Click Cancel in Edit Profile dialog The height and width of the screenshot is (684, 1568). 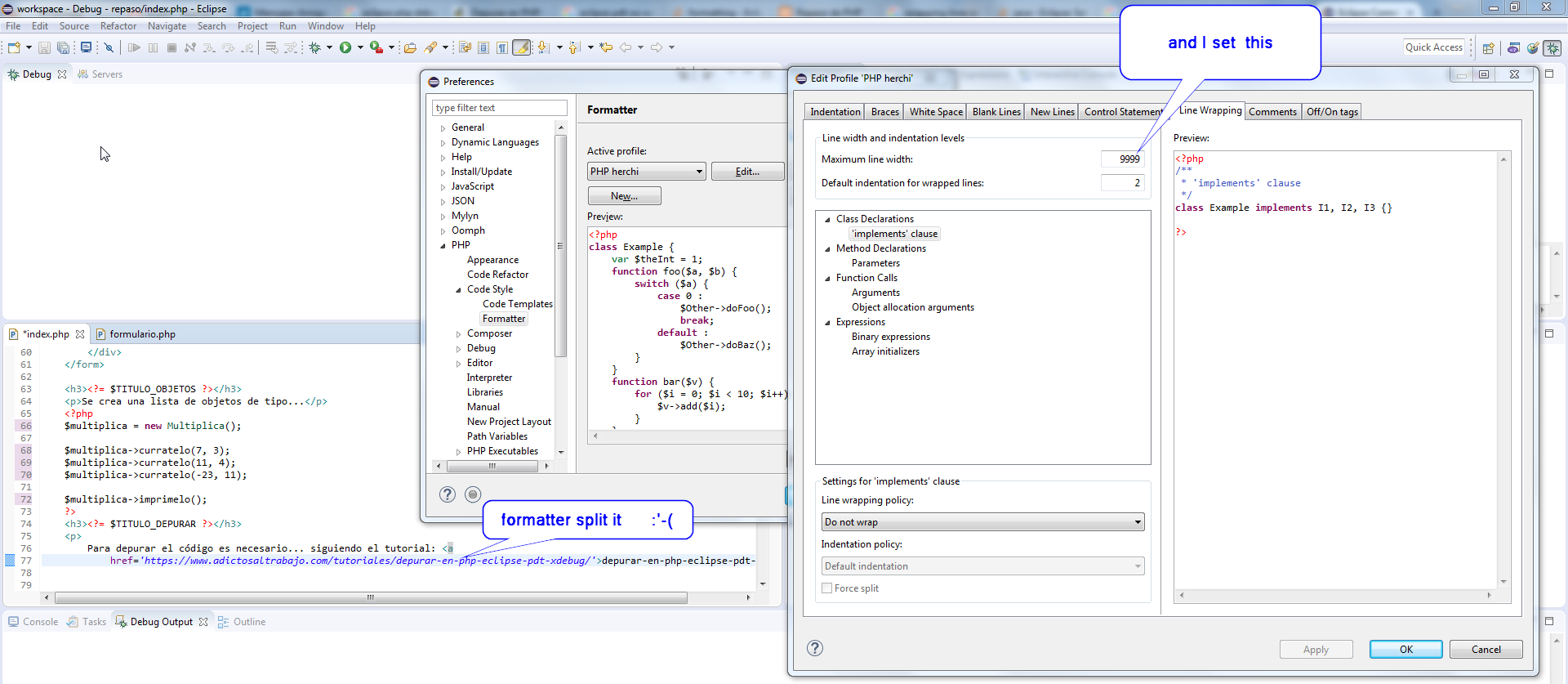1486,650
